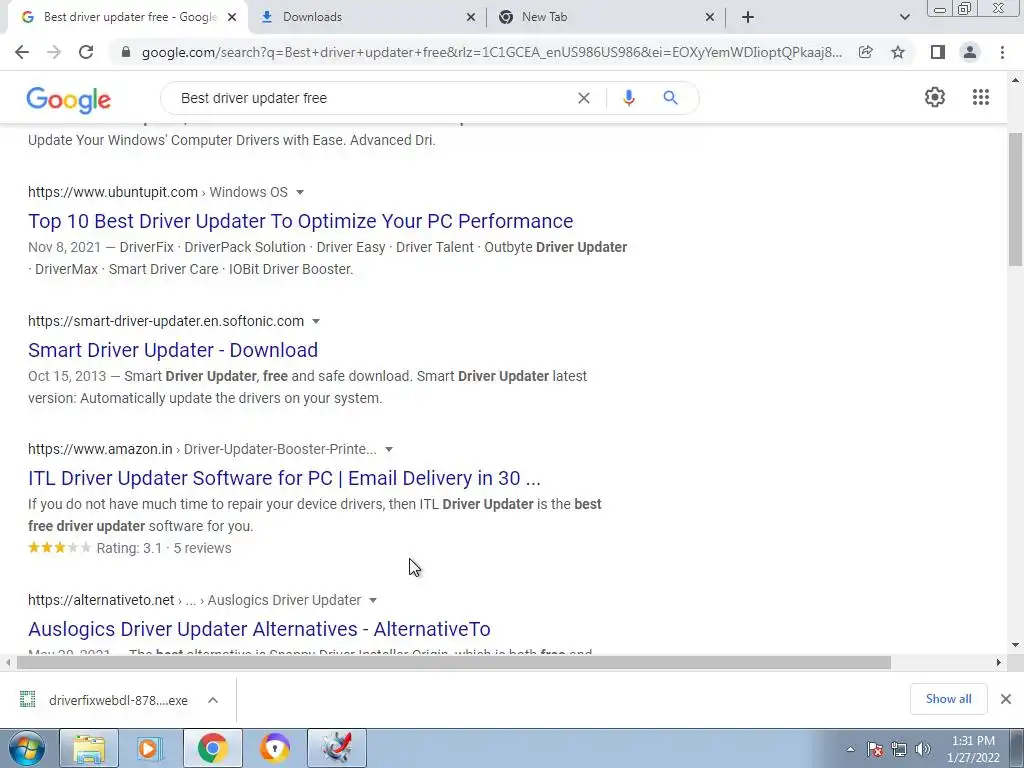This screenshot has height=768, width=1024.
Task: Bookmark this page with the star icon
Action: [x=898, y=52]
